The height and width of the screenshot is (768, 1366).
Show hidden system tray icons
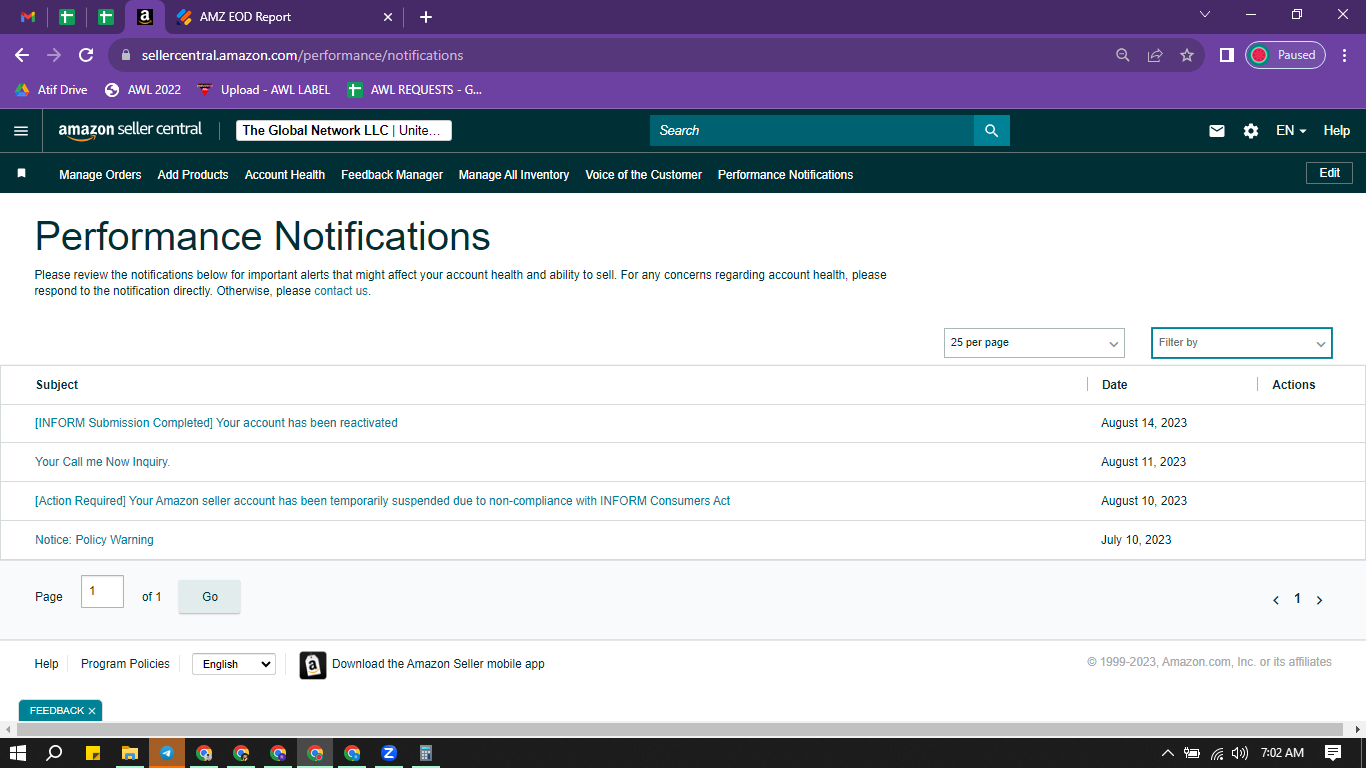pyautogui.click(x=1167, y=753)
